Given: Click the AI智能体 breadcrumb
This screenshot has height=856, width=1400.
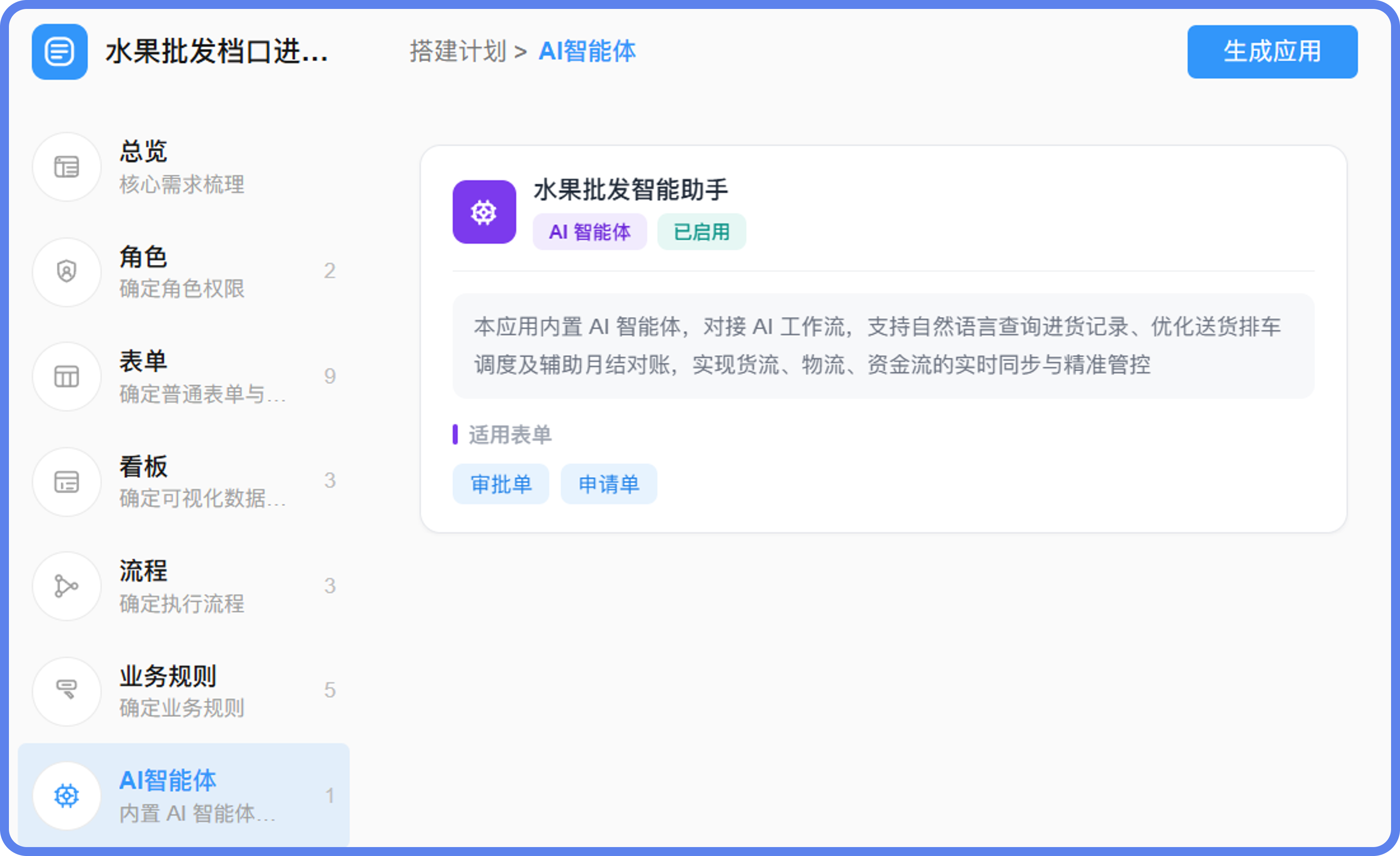Looking at the screenshot, I should coord(587,52).
